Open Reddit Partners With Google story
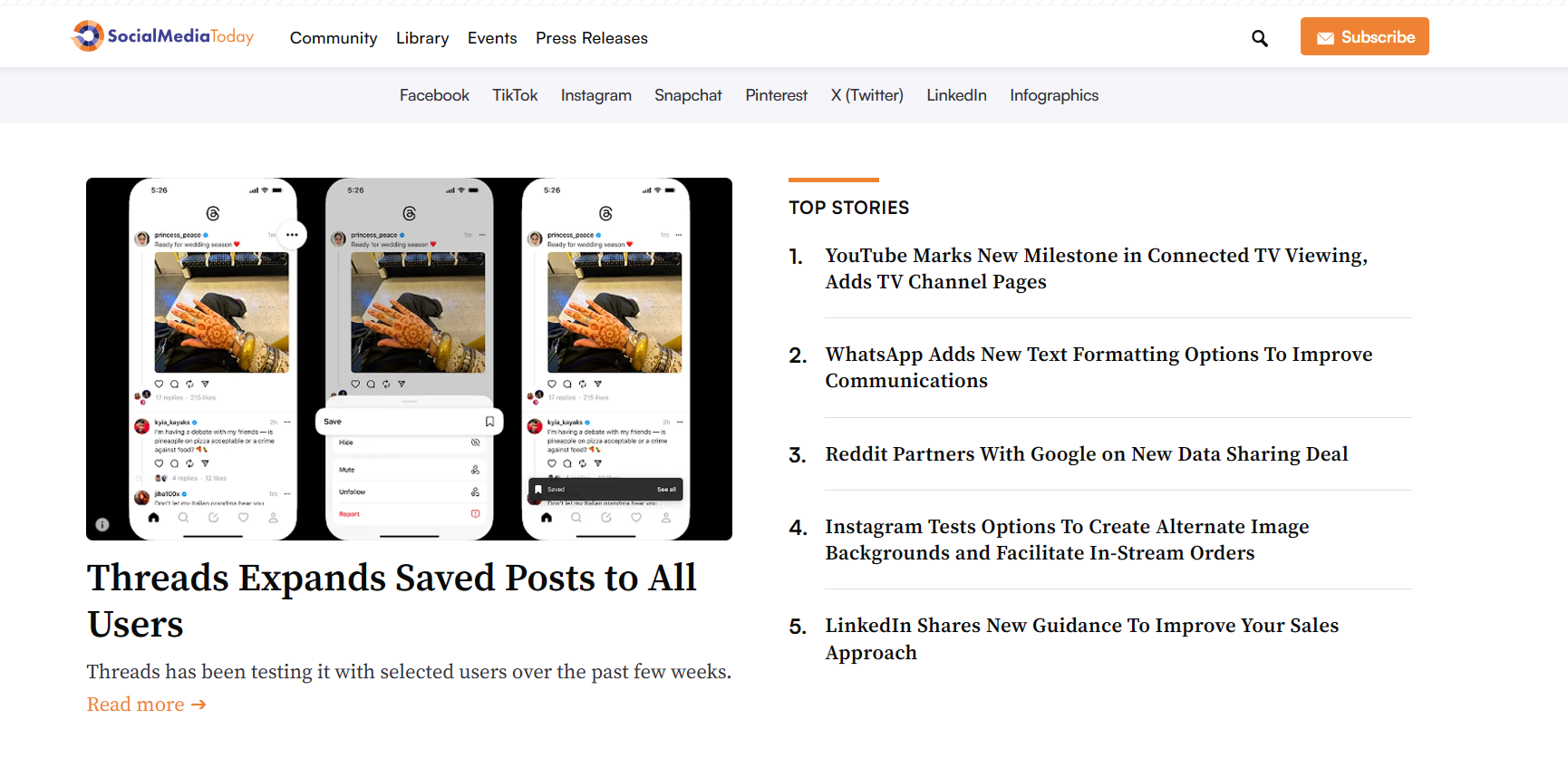The height and width of the screenshot is (759, 1568). click(x=1086, y=454)
